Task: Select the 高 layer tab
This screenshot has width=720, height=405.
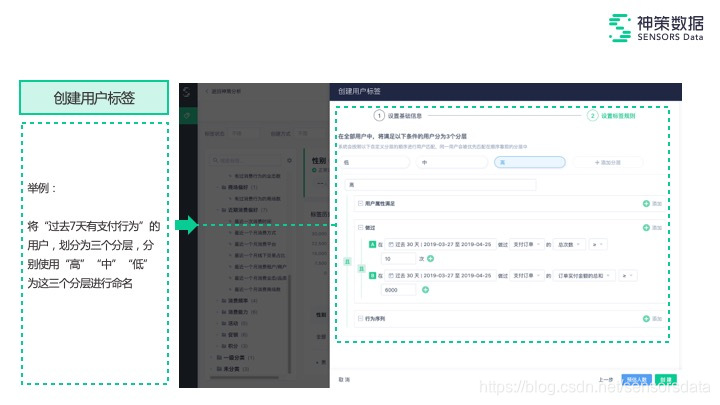Action: coord(530,163)
